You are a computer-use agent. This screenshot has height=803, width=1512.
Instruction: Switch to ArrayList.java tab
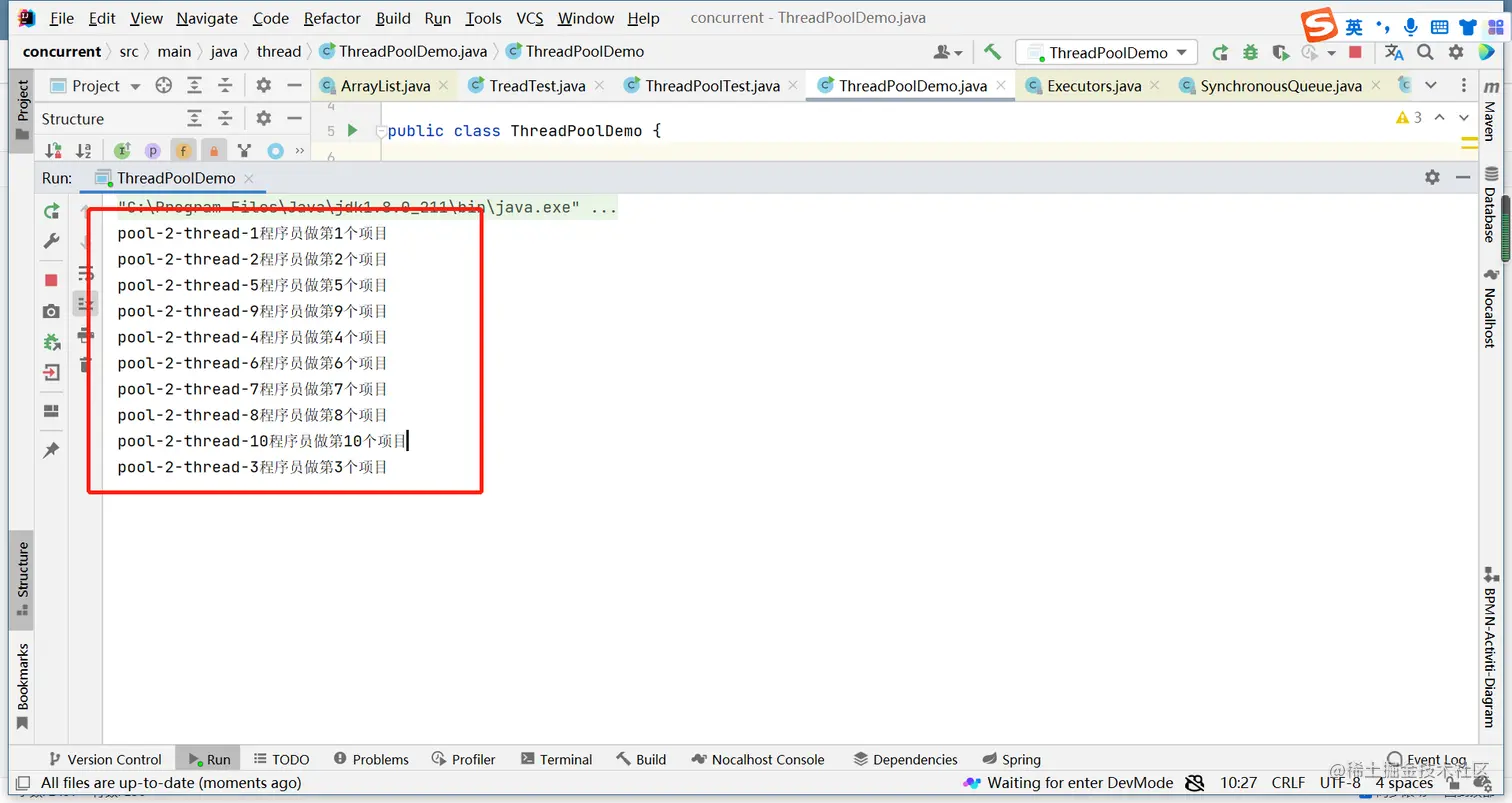pos(385,86)
